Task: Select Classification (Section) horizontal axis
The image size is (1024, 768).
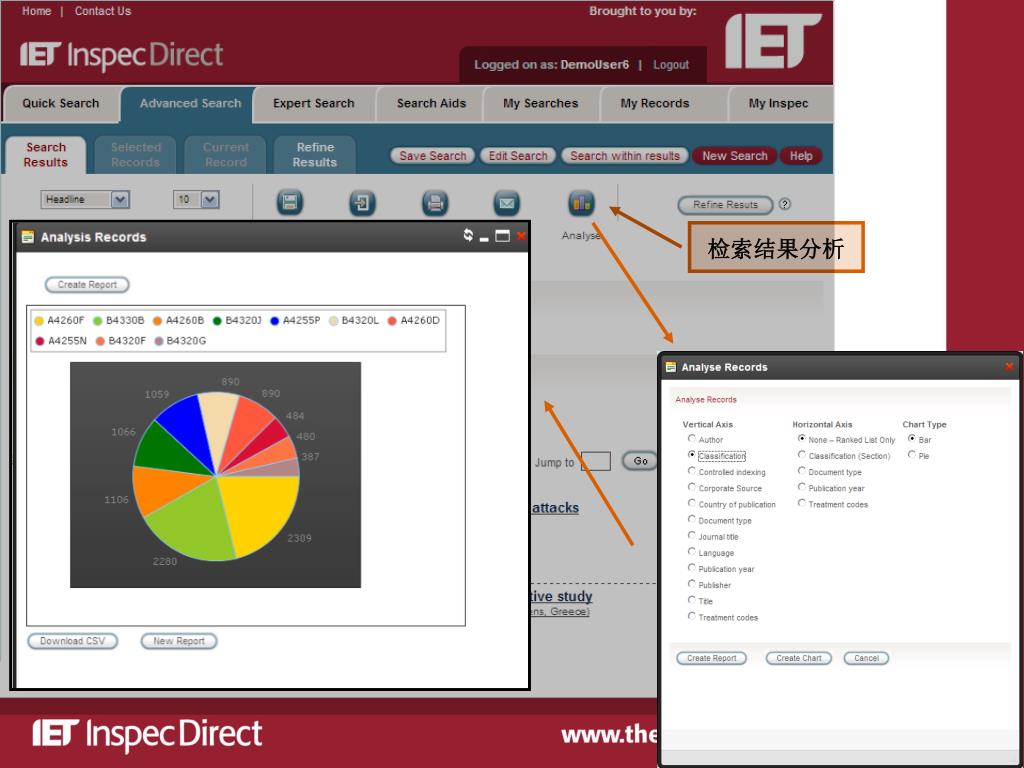Action: click(x=801, y=455)
